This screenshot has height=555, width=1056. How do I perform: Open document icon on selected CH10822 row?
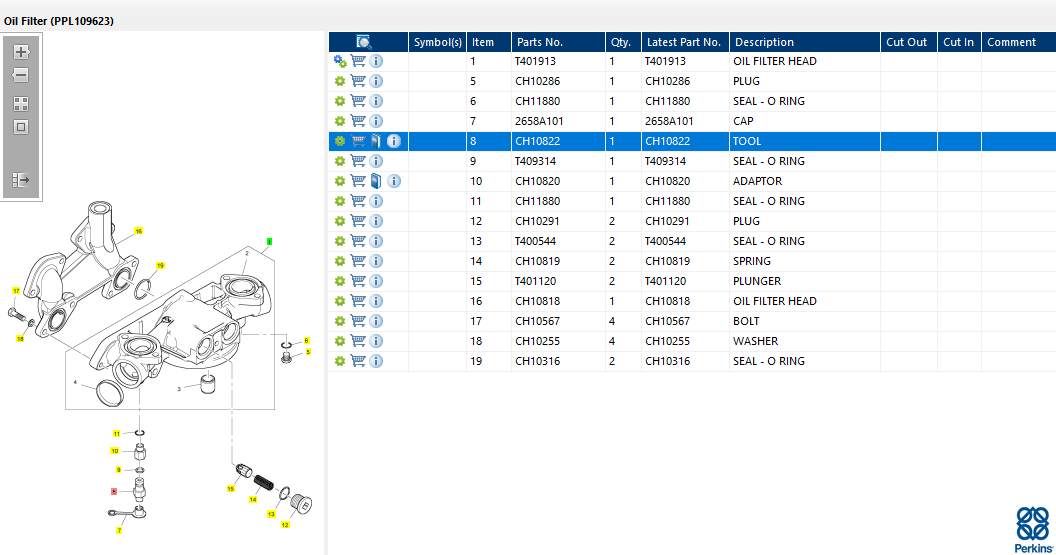pyautogui.click(x=376, y=141)
